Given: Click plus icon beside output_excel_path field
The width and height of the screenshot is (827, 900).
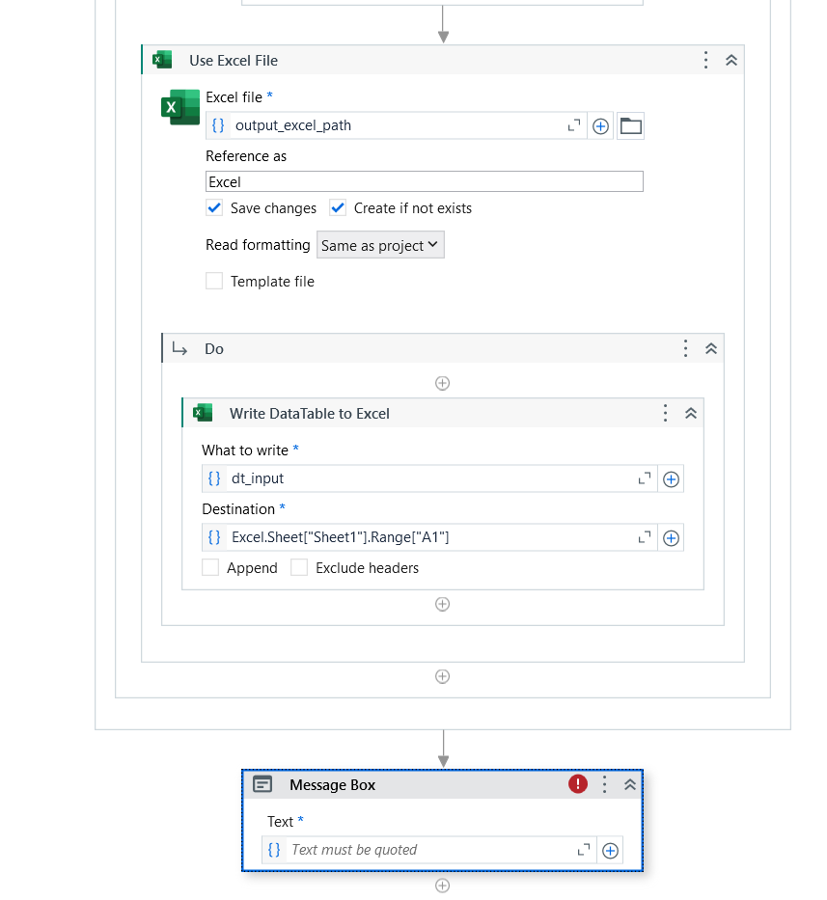Looking at the screenshot, I should (600, 126).
